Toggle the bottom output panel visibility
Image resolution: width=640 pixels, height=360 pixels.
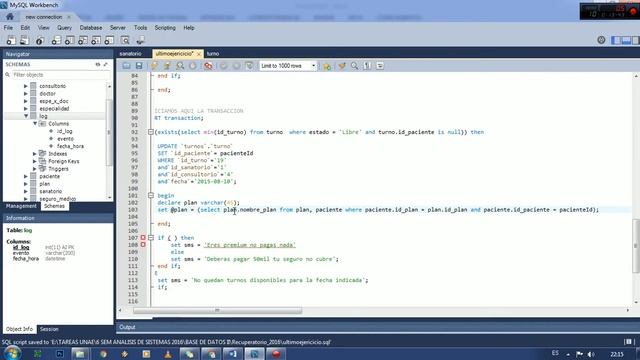pos(626,40)
